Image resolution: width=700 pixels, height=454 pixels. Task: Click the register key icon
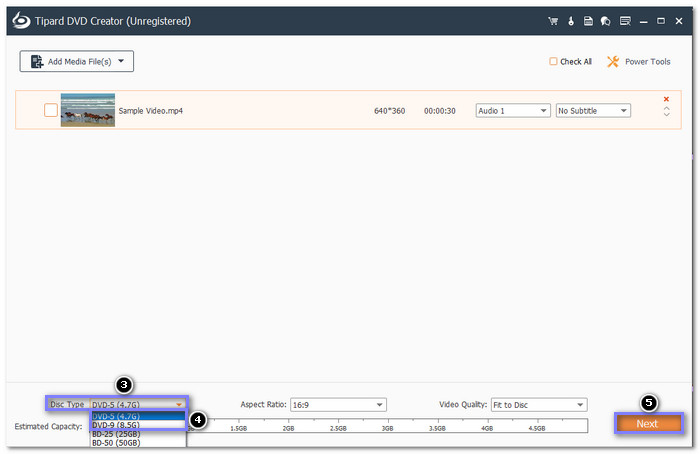tap(571, 21)
